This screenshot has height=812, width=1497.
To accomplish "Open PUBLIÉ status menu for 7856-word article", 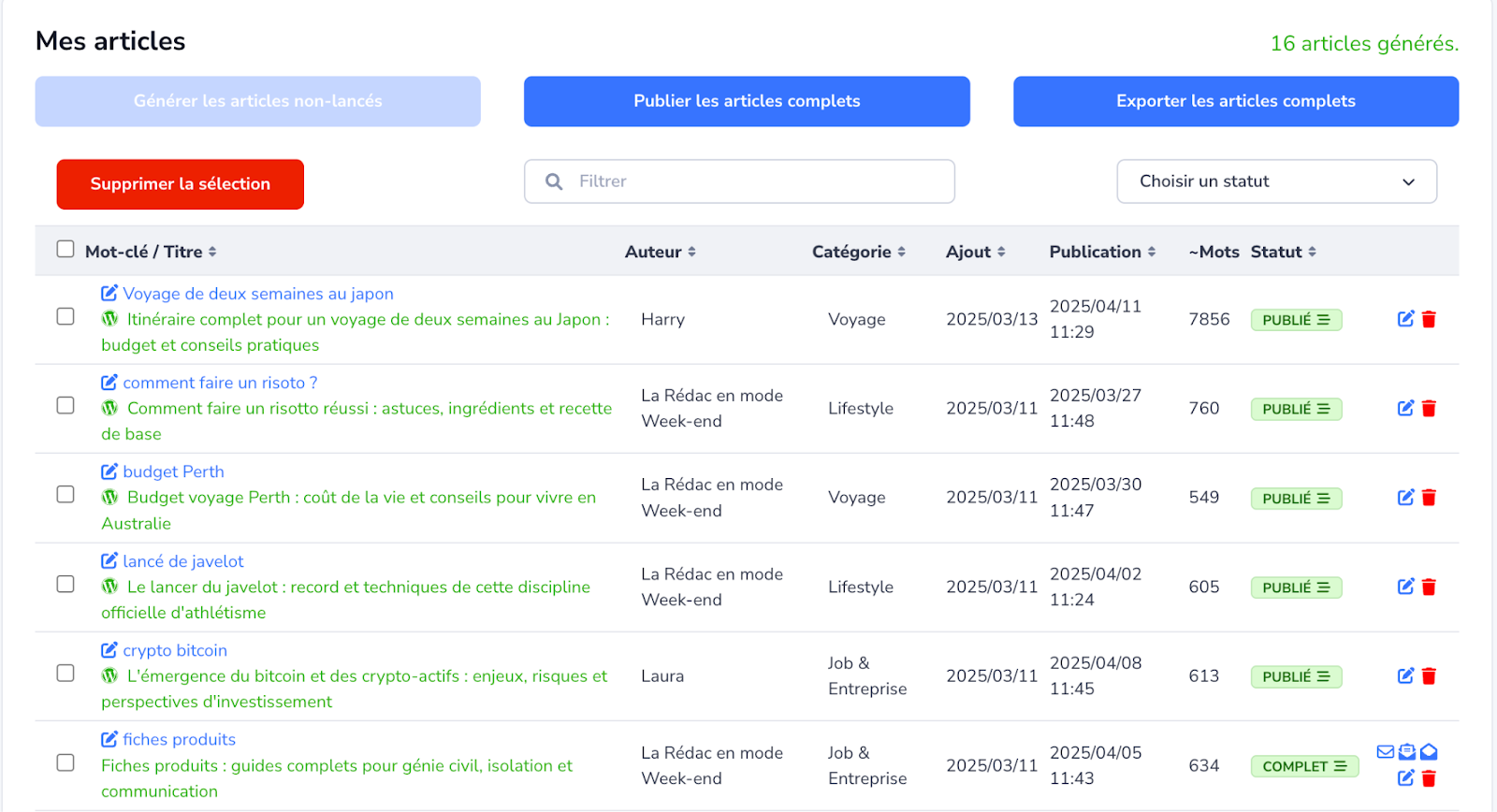I will pos(1296,320).
